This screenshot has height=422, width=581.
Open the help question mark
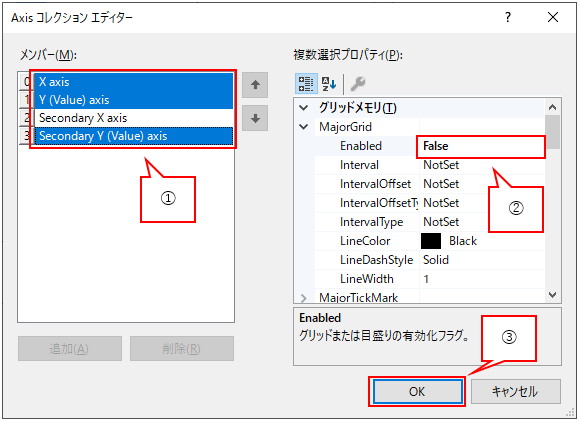(508, 17)
